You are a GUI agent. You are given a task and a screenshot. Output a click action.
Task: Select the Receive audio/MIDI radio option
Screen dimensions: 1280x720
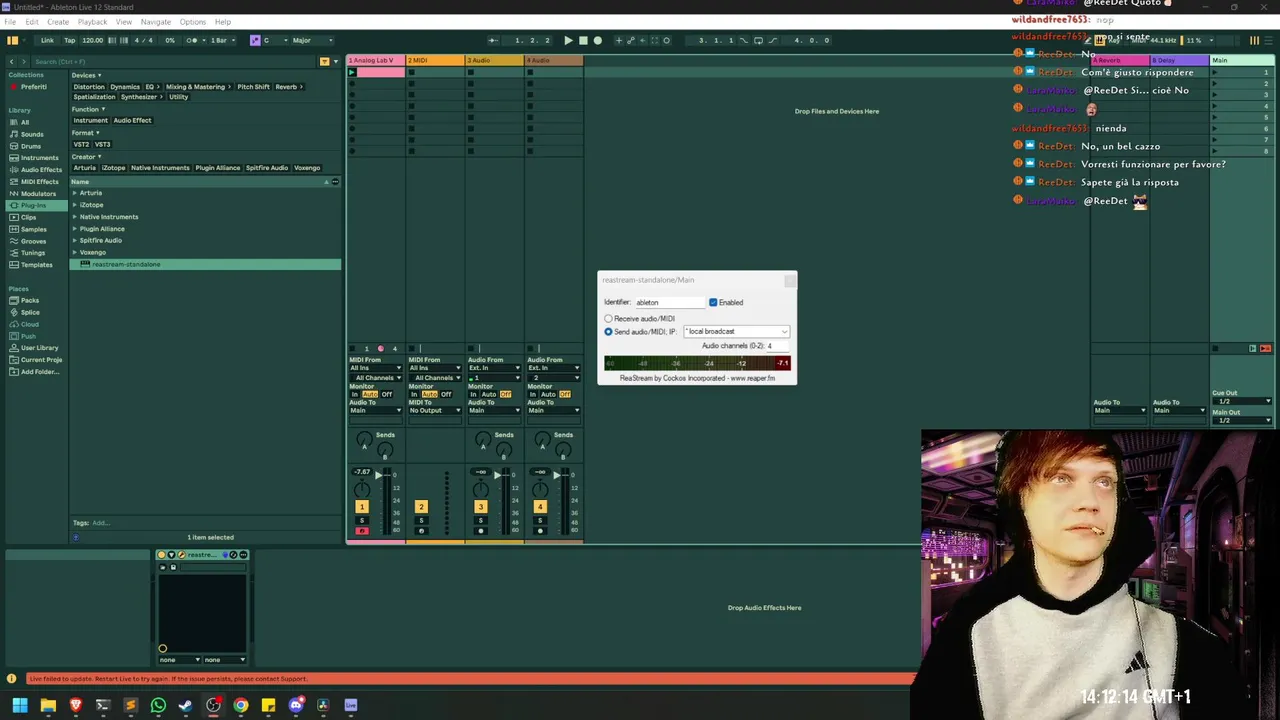point(608,319)
